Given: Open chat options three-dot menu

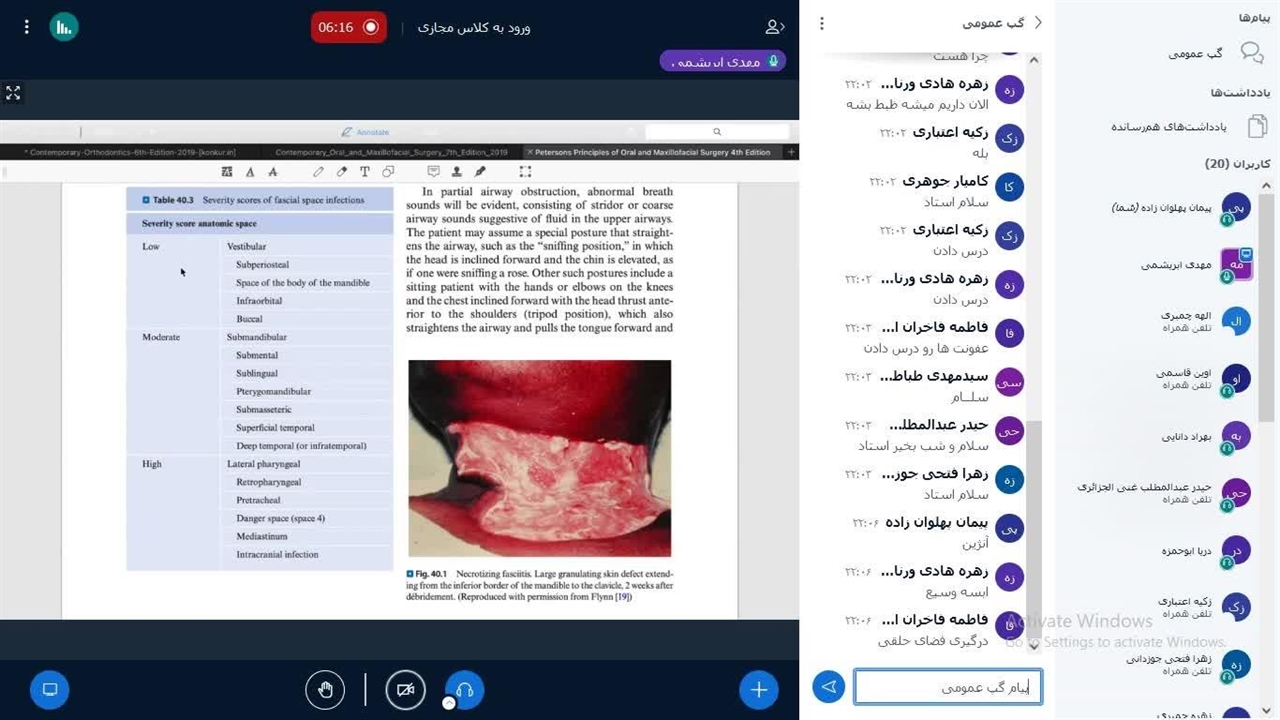Looking at the screenshot, I should 822,23.
